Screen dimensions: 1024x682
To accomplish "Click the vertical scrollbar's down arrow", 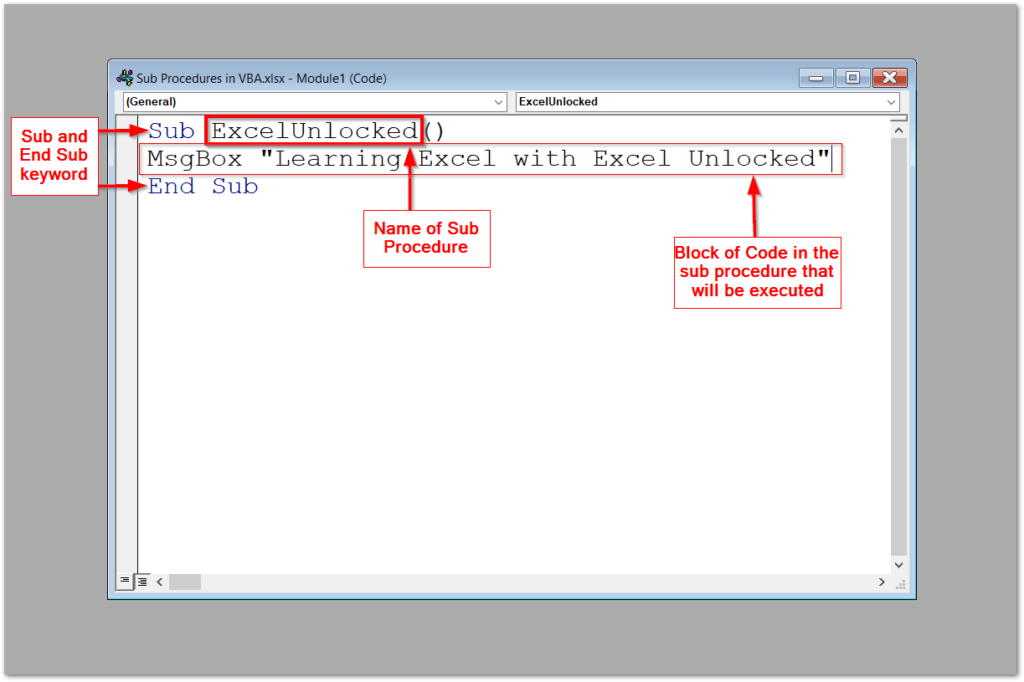I will [898, 562].
